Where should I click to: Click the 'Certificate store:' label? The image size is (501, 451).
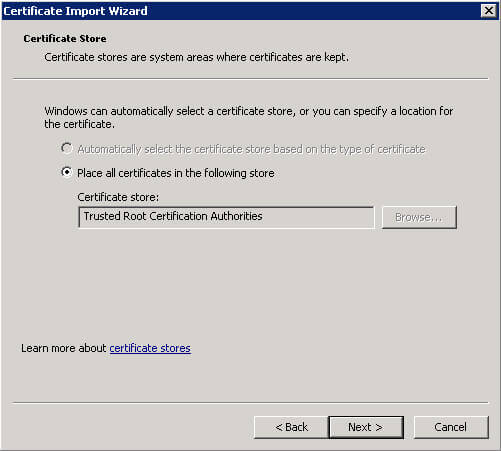point(118,197)
